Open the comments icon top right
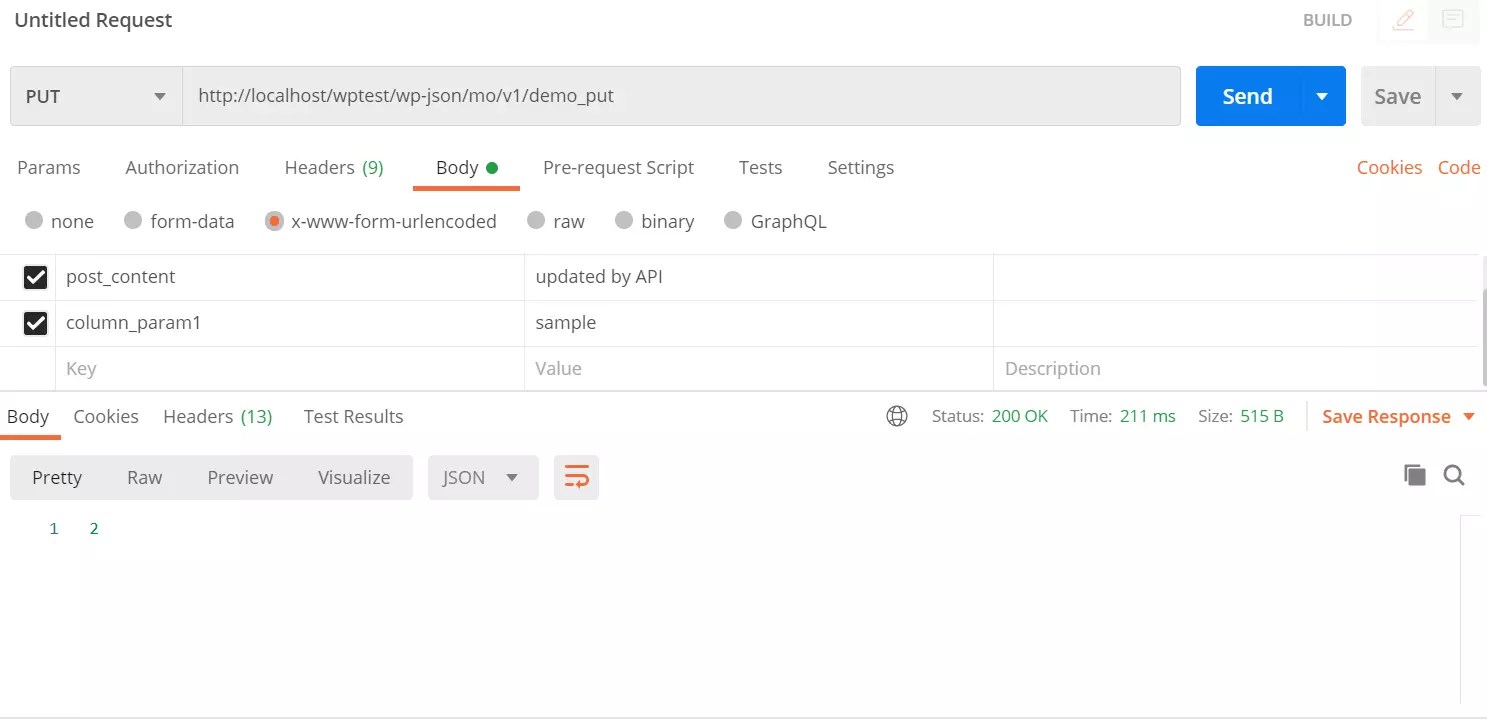Screen dimensions: 1487x721 click(x=1452, y=20)
